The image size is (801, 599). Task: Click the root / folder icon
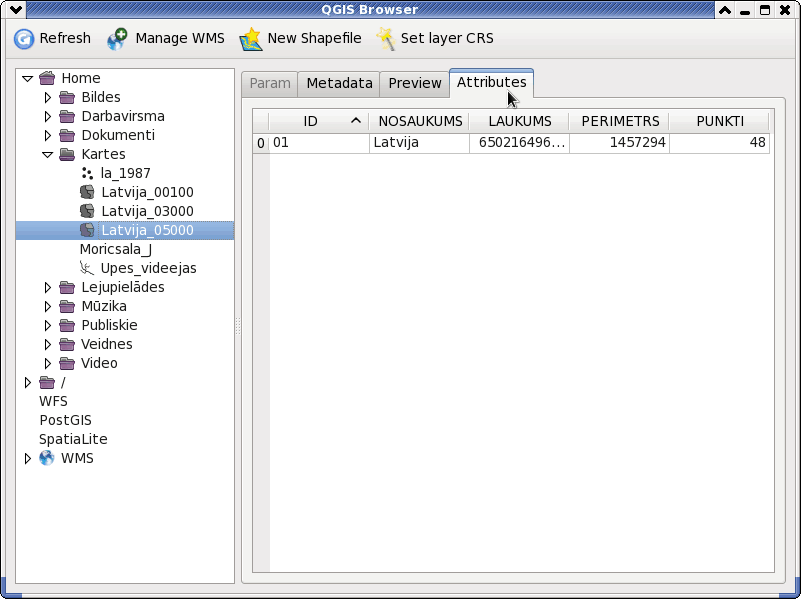47,382
